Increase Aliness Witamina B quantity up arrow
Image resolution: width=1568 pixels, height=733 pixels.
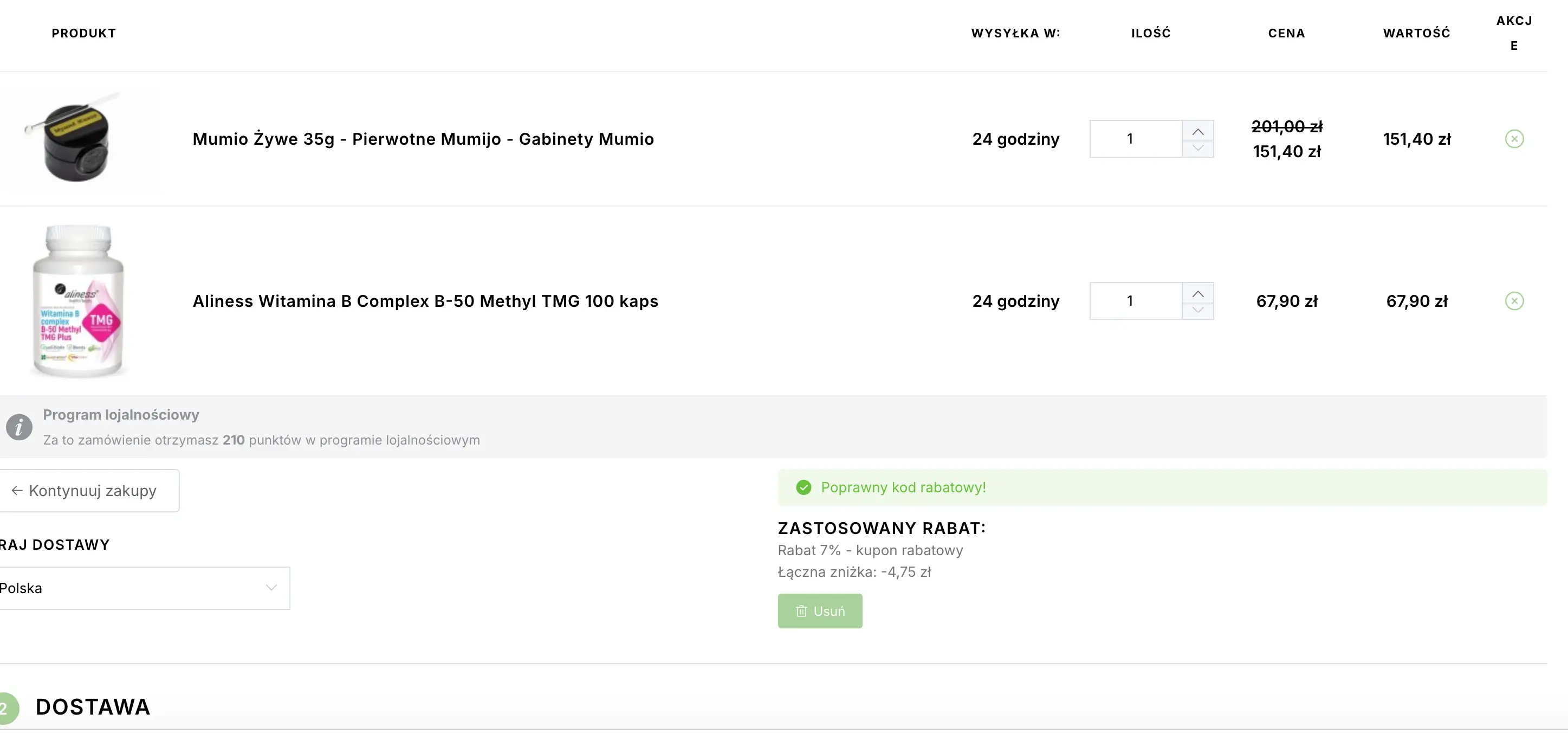point(1197,293)
